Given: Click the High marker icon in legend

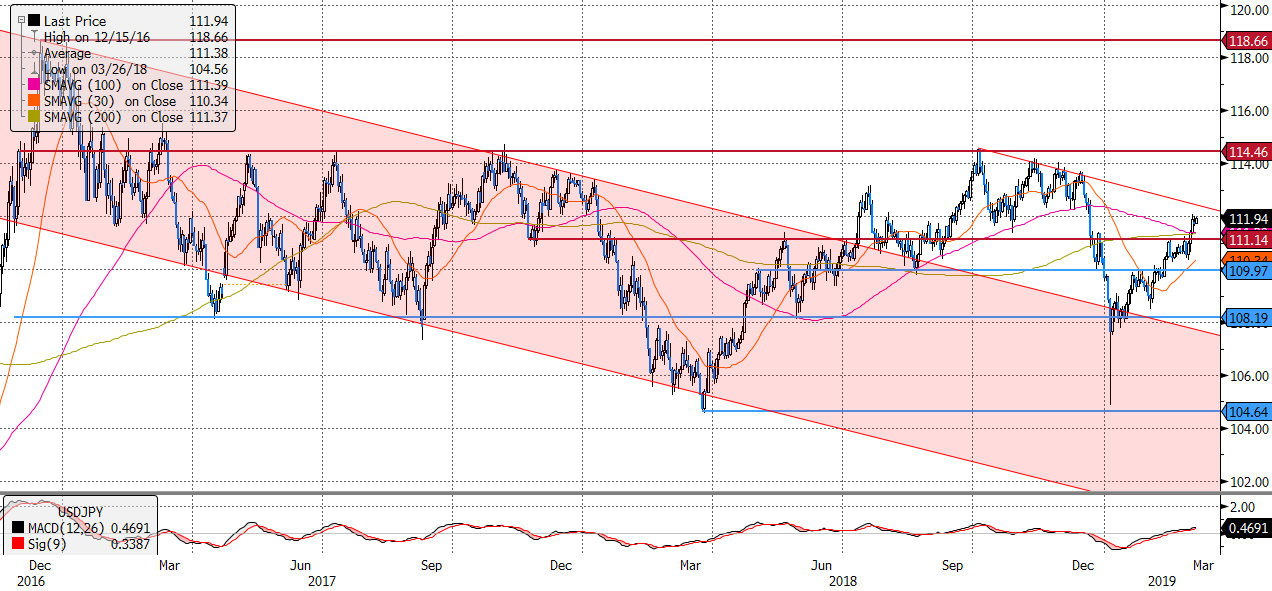Looking at the screenshot, I should [x=35, y=37].
